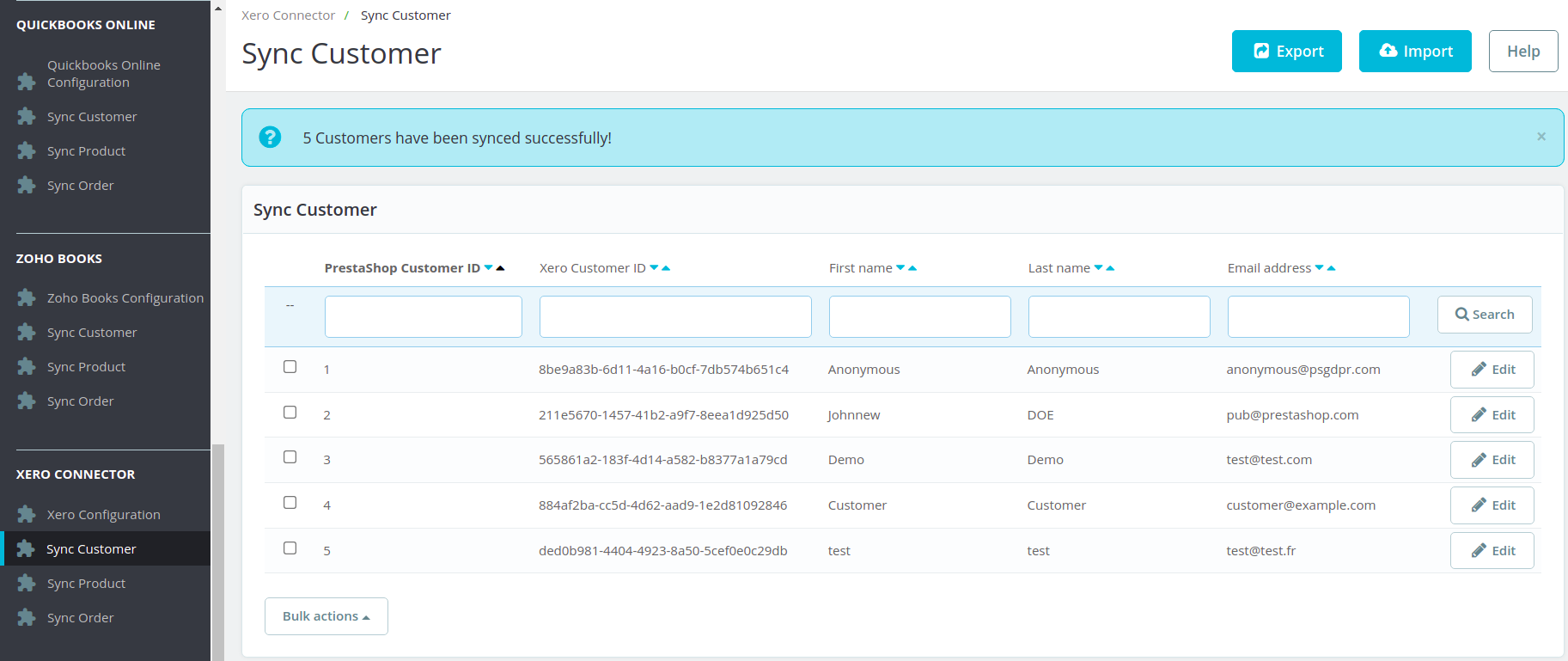1568x661 pixels.
Task: Open the Bulk actions dropdown
Action: [x=326, y=616]
